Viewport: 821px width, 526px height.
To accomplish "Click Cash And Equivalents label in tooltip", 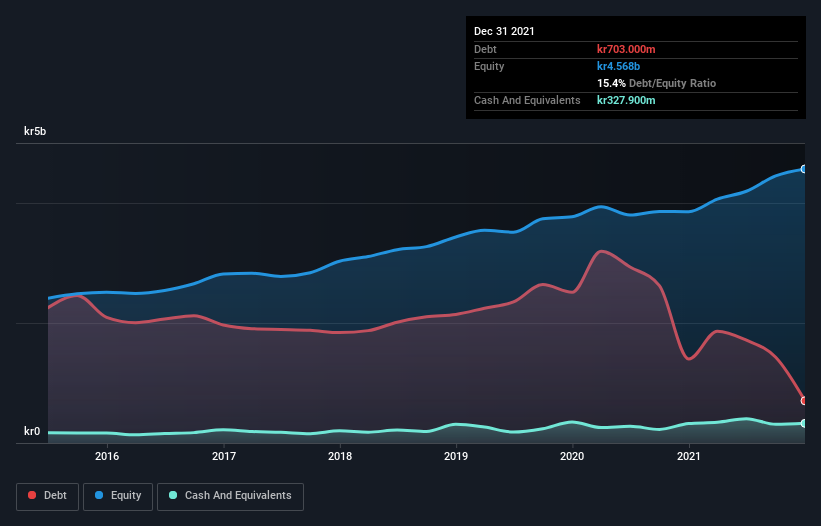I will point(527,100).
